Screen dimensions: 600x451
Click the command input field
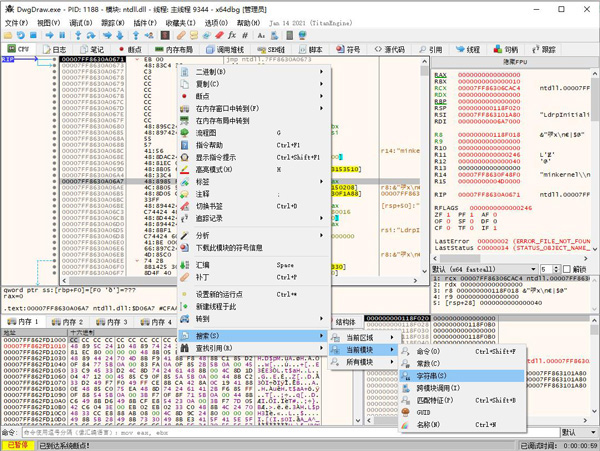click(x=291, y=433)
